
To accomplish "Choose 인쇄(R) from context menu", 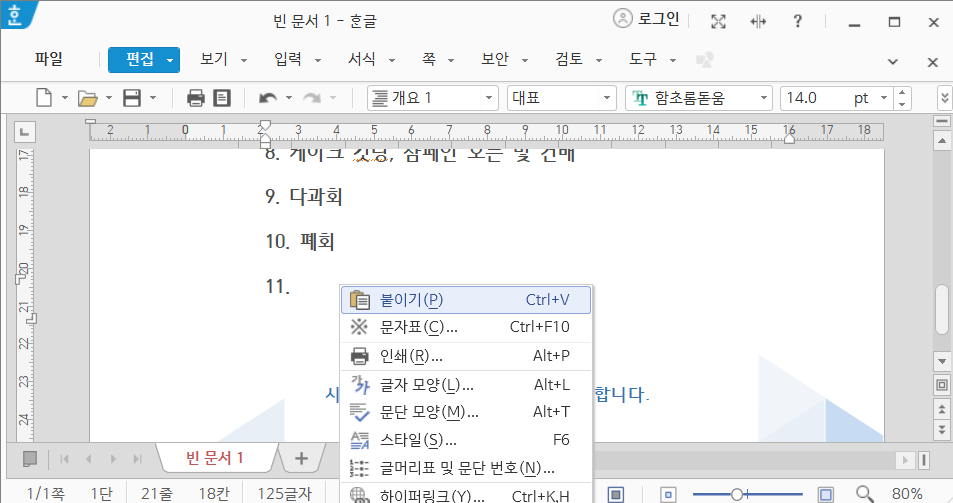I will pyautogui.click(x=466, y=356).
